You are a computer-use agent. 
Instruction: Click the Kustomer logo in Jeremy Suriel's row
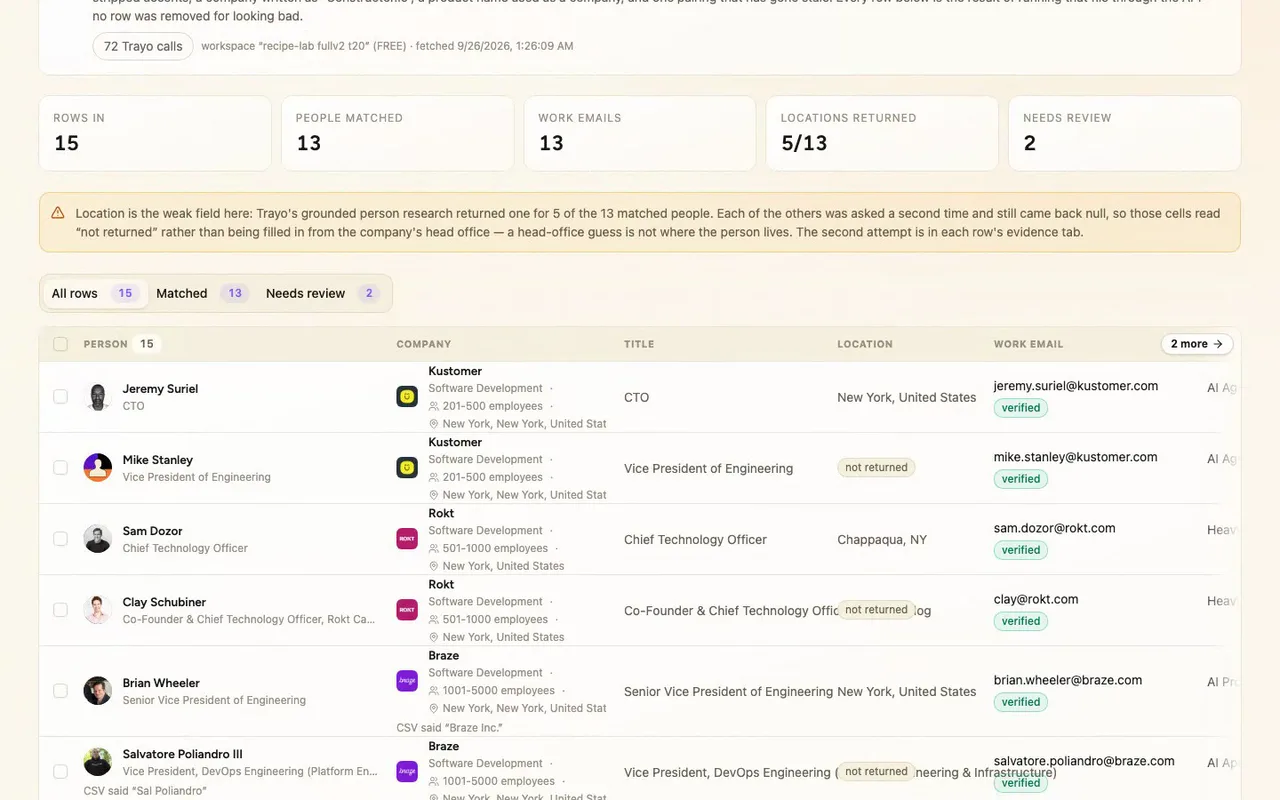point(407,397)
